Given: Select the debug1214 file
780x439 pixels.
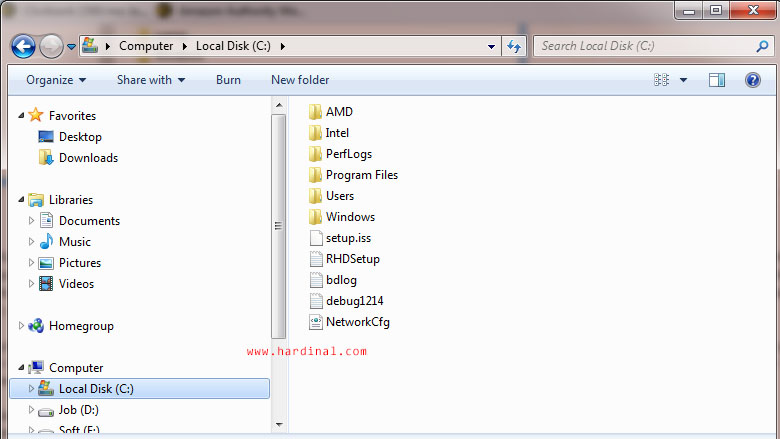Looking at the screenshot, I should (347, 301).
